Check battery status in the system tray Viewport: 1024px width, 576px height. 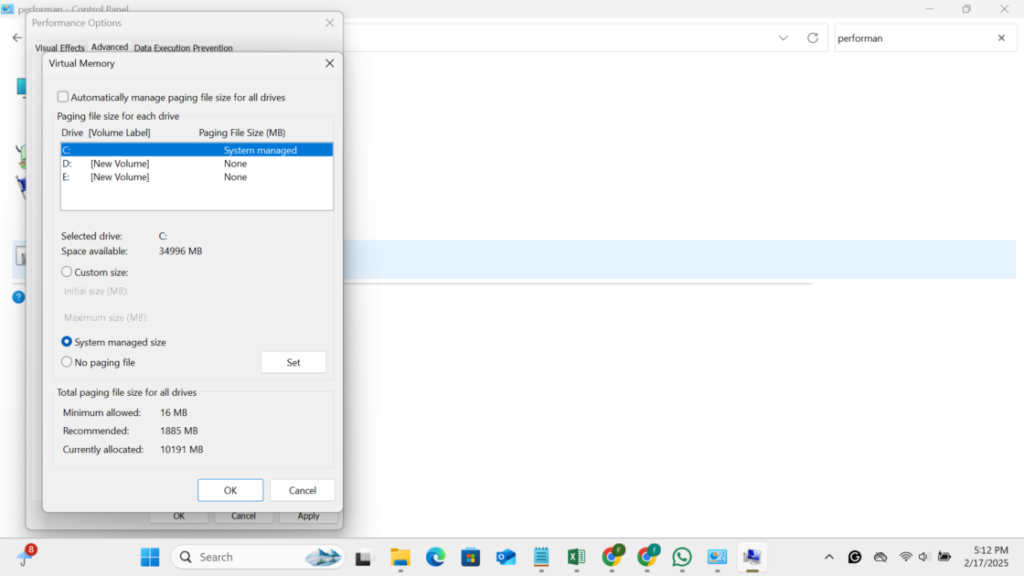point(944,557)
